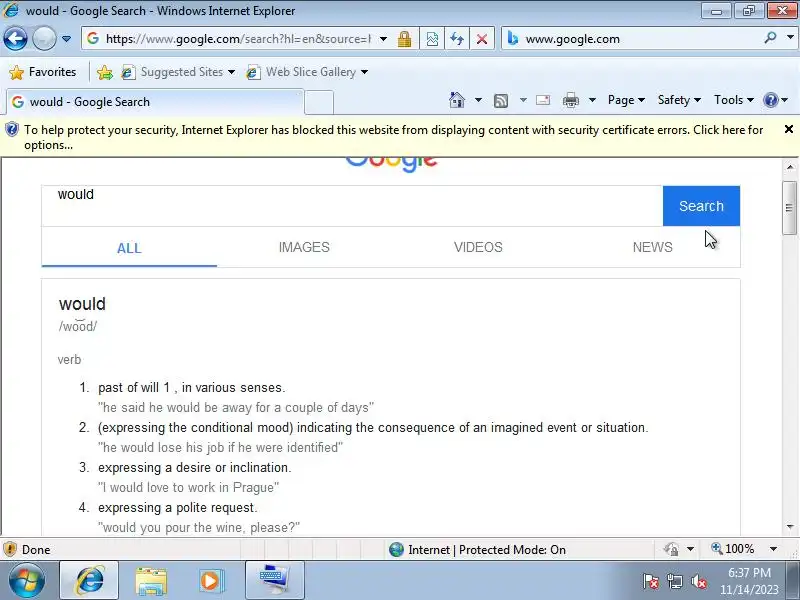Click the Internet Explorer taskbar icon
The image size is (800, 600).
click(x=89, y=581)
